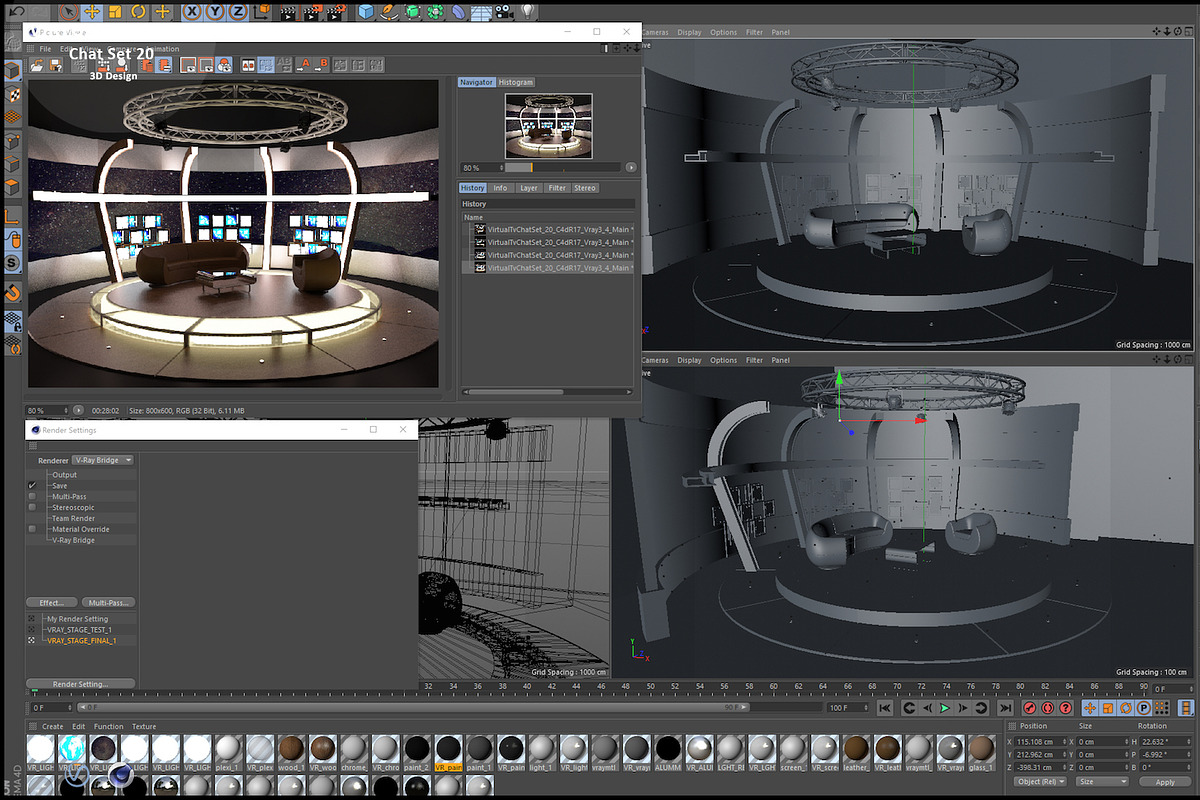Enable the Multi-Pass checkbox
This screenshot has width=1200, height=800.
pos(32,496)
